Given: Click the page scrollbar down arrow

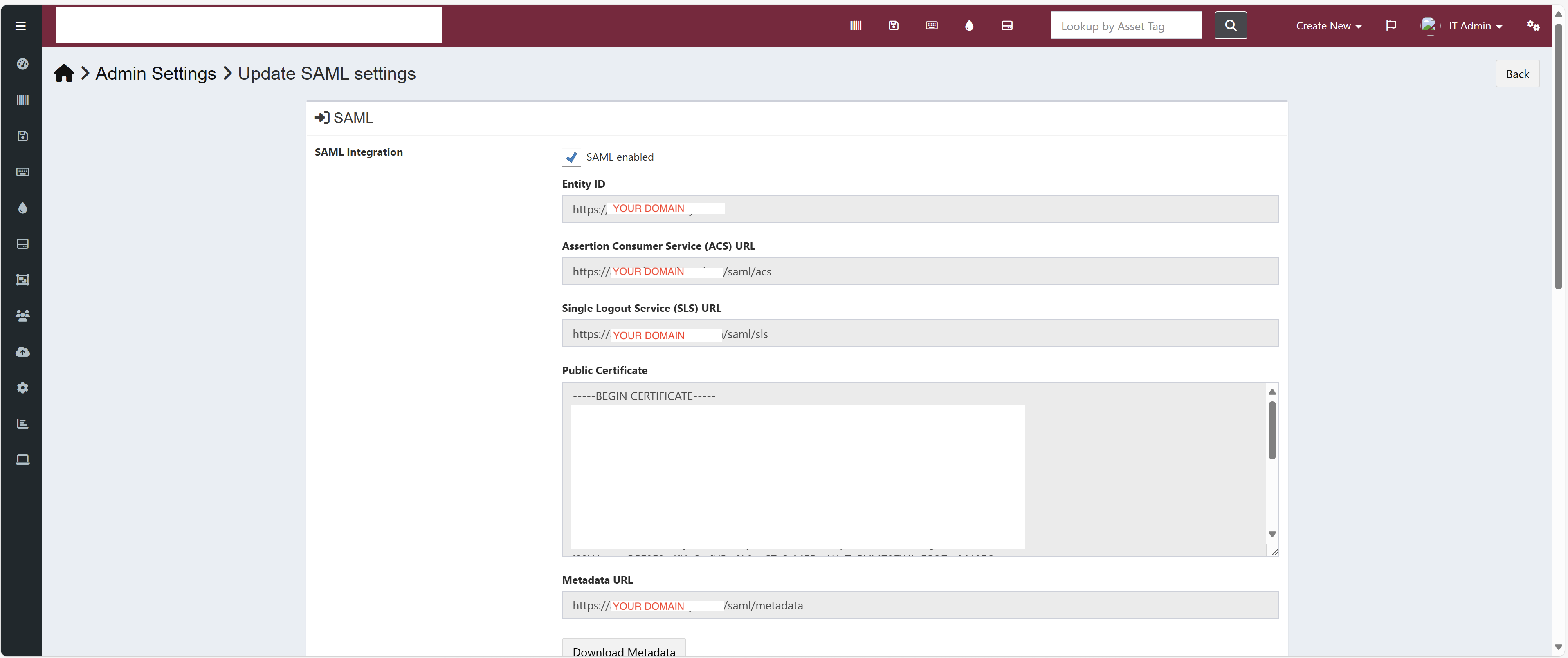Looking at the screenshot, I should coord(1558,647).
